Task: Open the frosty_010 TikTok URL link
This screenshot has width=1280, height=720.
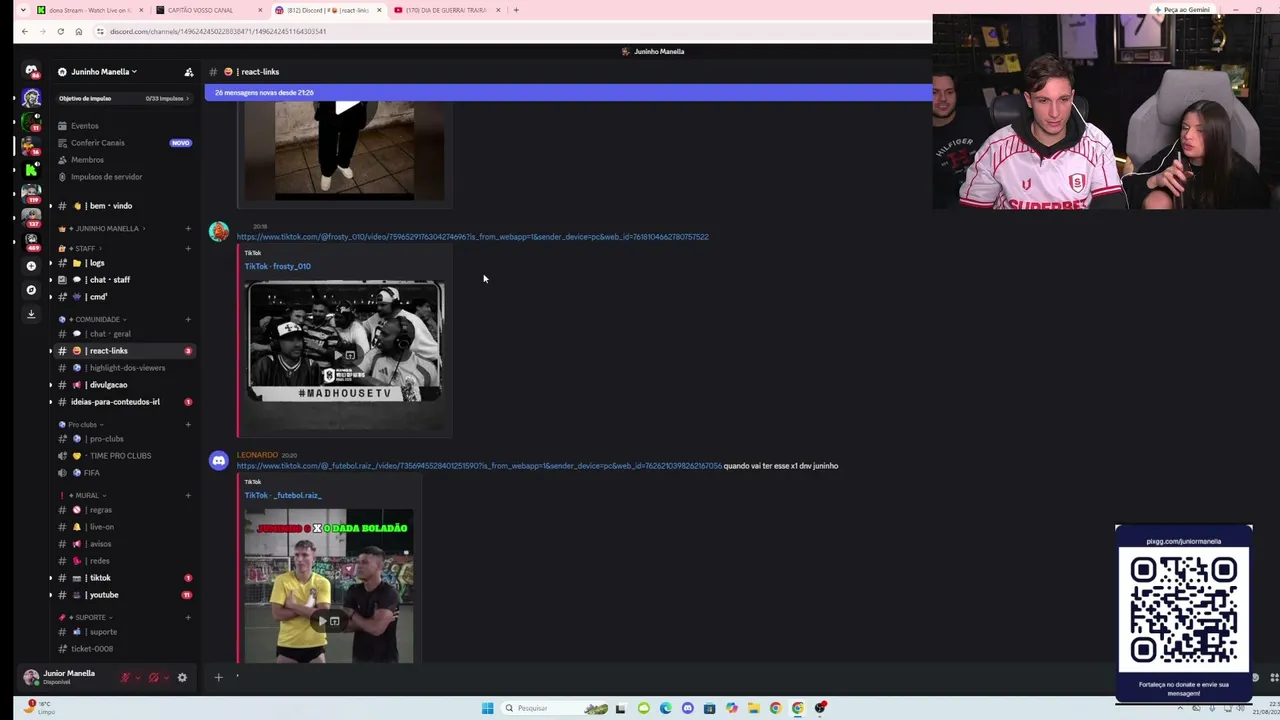Action: pos(472,237)
